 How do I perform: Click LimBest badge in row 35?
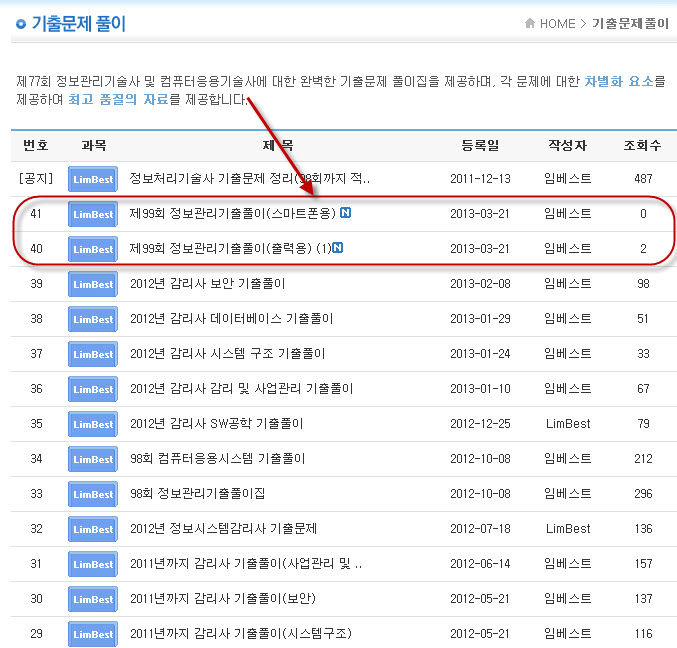click(x=93, y=424)
